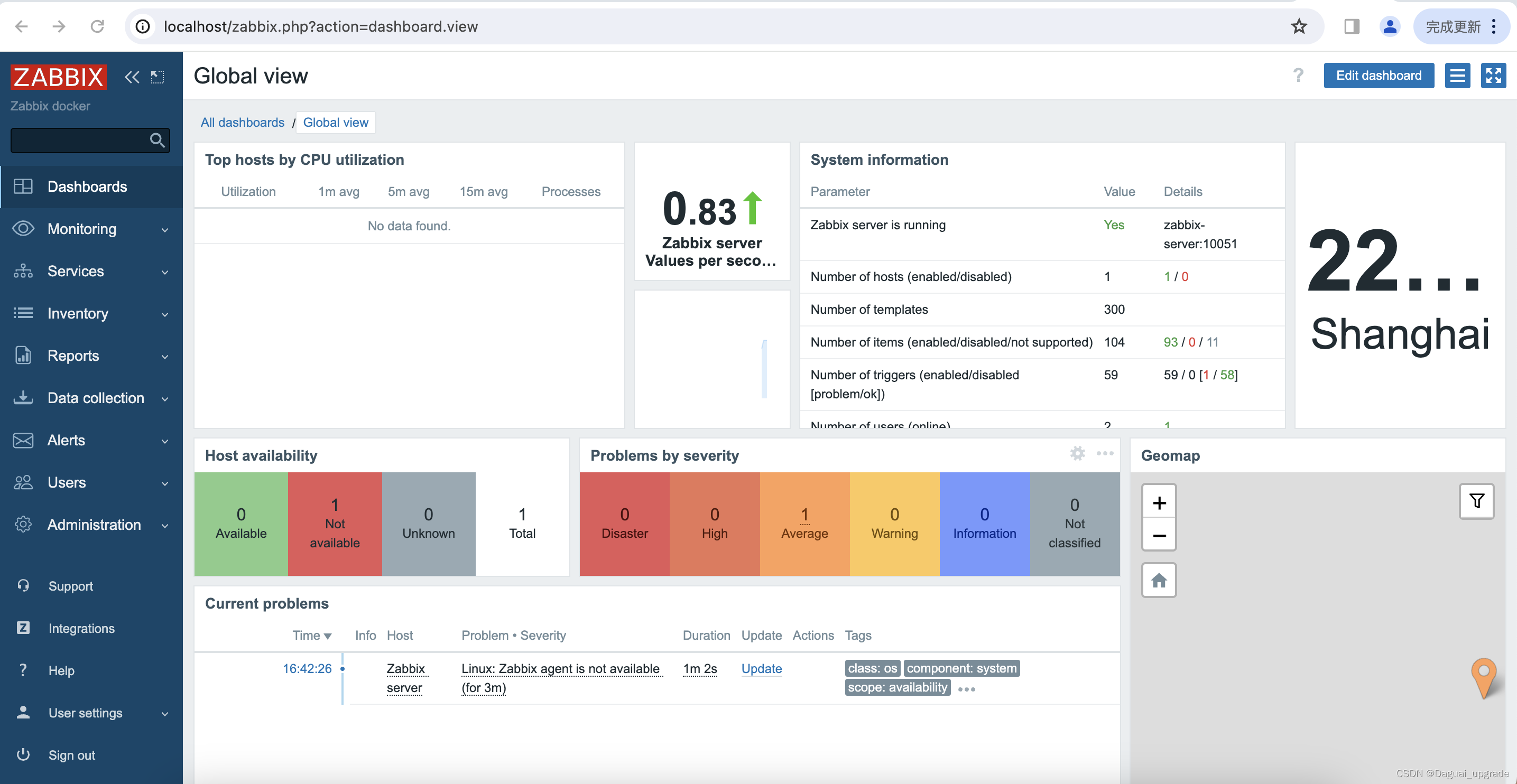The height and width of the screenshot is (784, 1517).
Task: Select the Inventory sidebar icon
Action: coord(23,313)
